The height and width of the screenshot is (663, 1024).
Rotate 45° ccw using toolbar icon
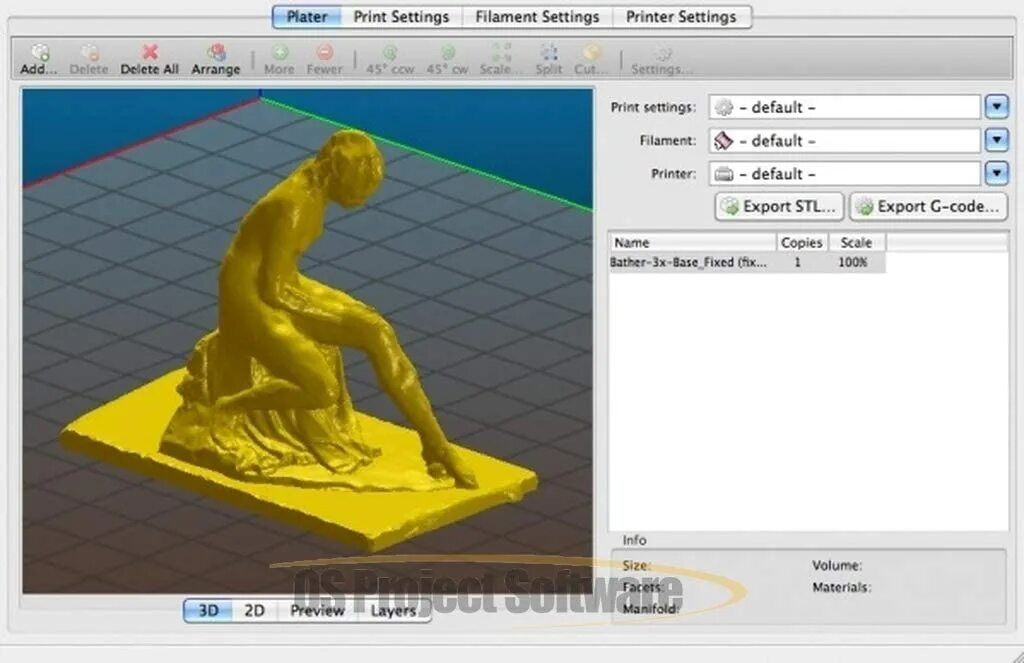click(390, 52)
